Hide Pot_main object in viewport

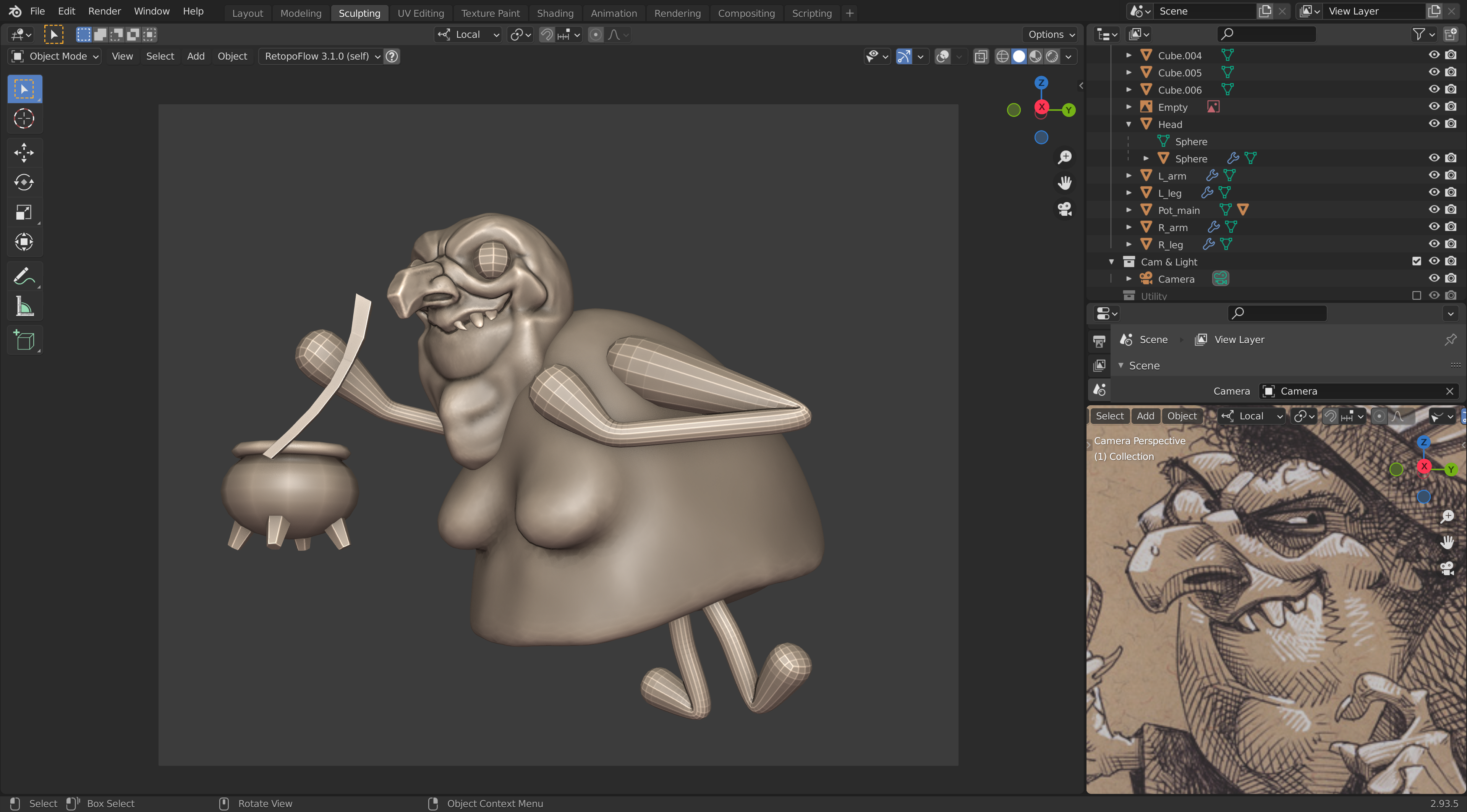[x=1433, y=210]
